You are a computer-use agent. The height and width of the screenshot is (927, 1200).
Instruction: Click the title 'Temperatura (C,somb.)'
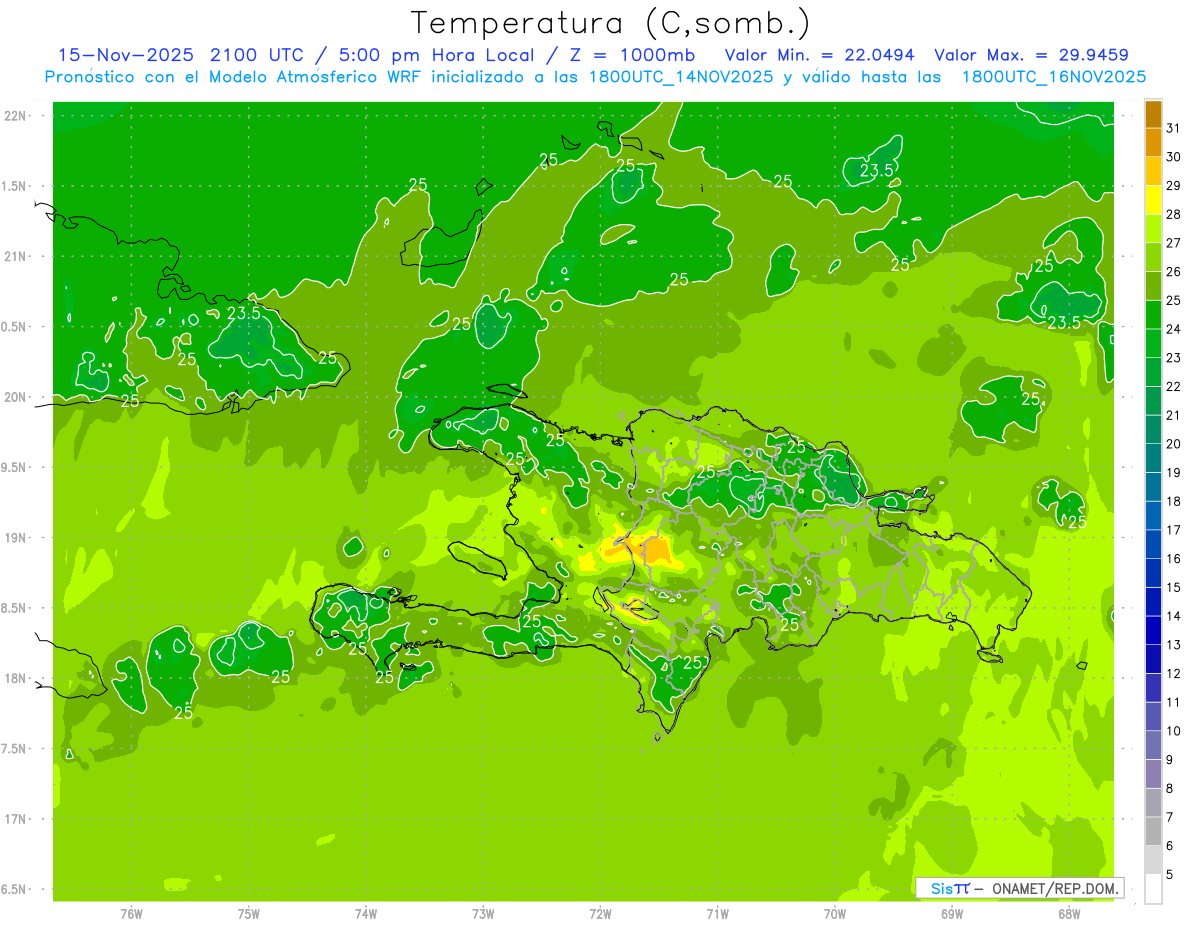click(611, 23)
